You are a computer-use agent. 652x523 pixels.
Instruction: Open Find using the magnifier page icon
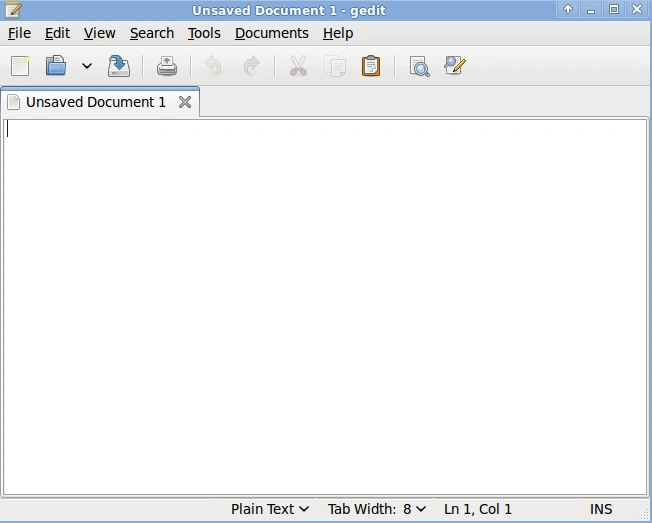[x=419, y=66]
